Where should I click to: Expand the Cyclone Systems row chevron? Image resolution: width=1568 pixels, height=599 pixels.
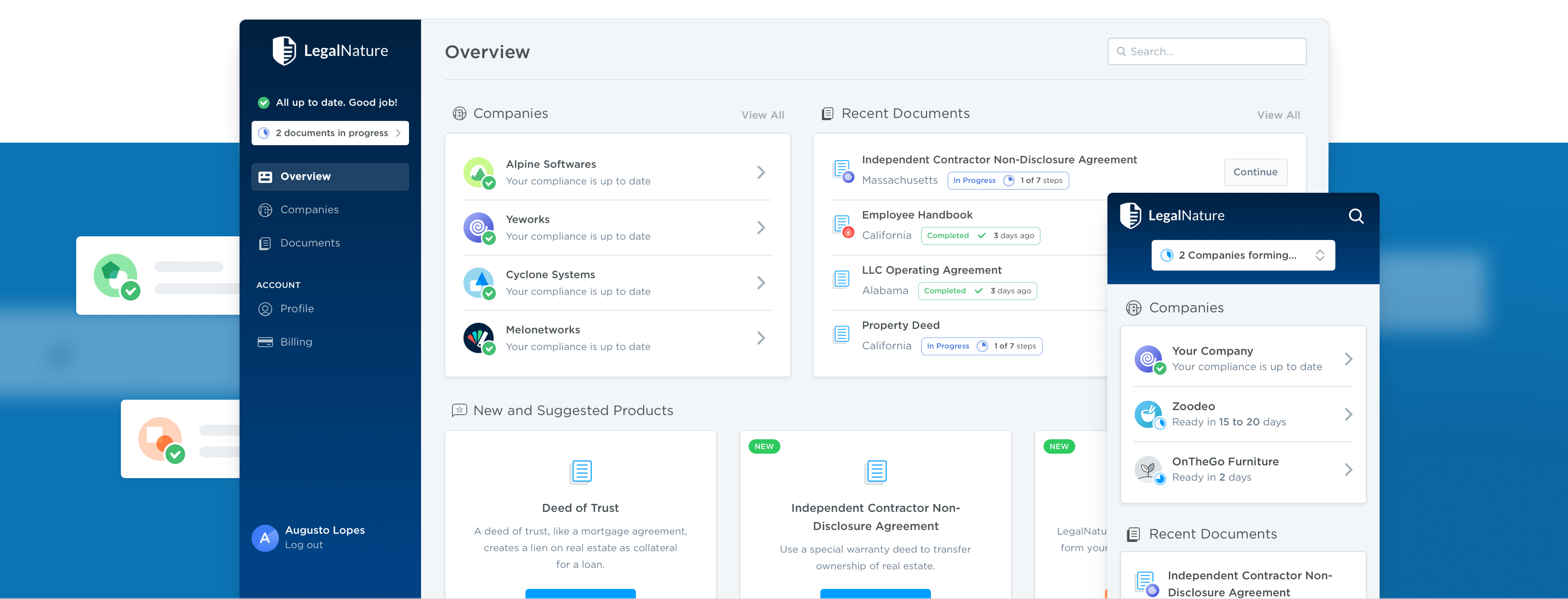click(760, 282)
